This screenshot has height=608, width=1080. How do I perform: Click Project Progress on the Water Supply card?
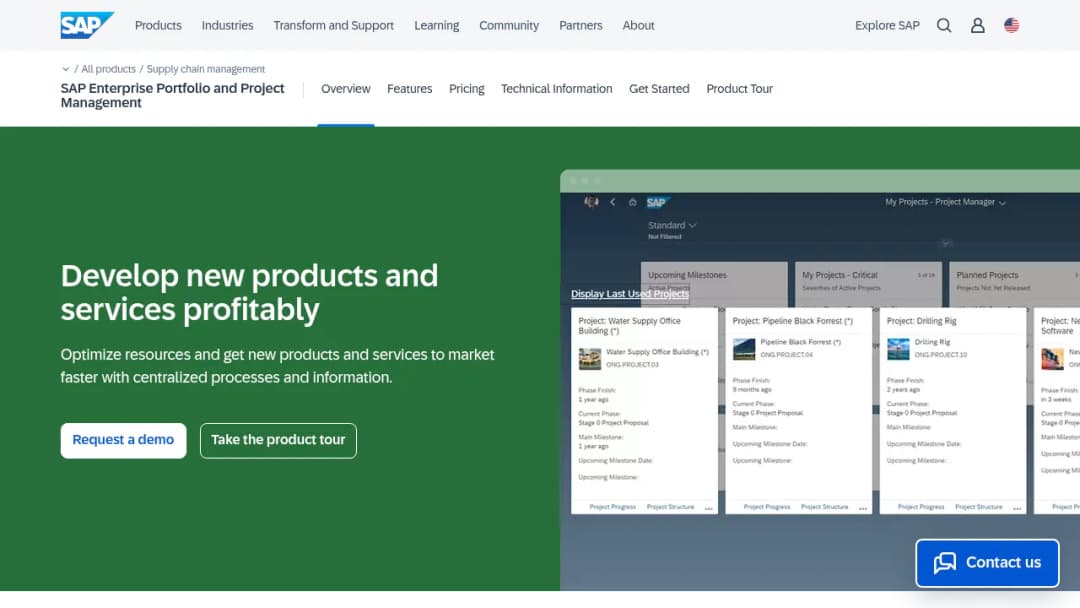pyautogui.click(x=612, y=507)
